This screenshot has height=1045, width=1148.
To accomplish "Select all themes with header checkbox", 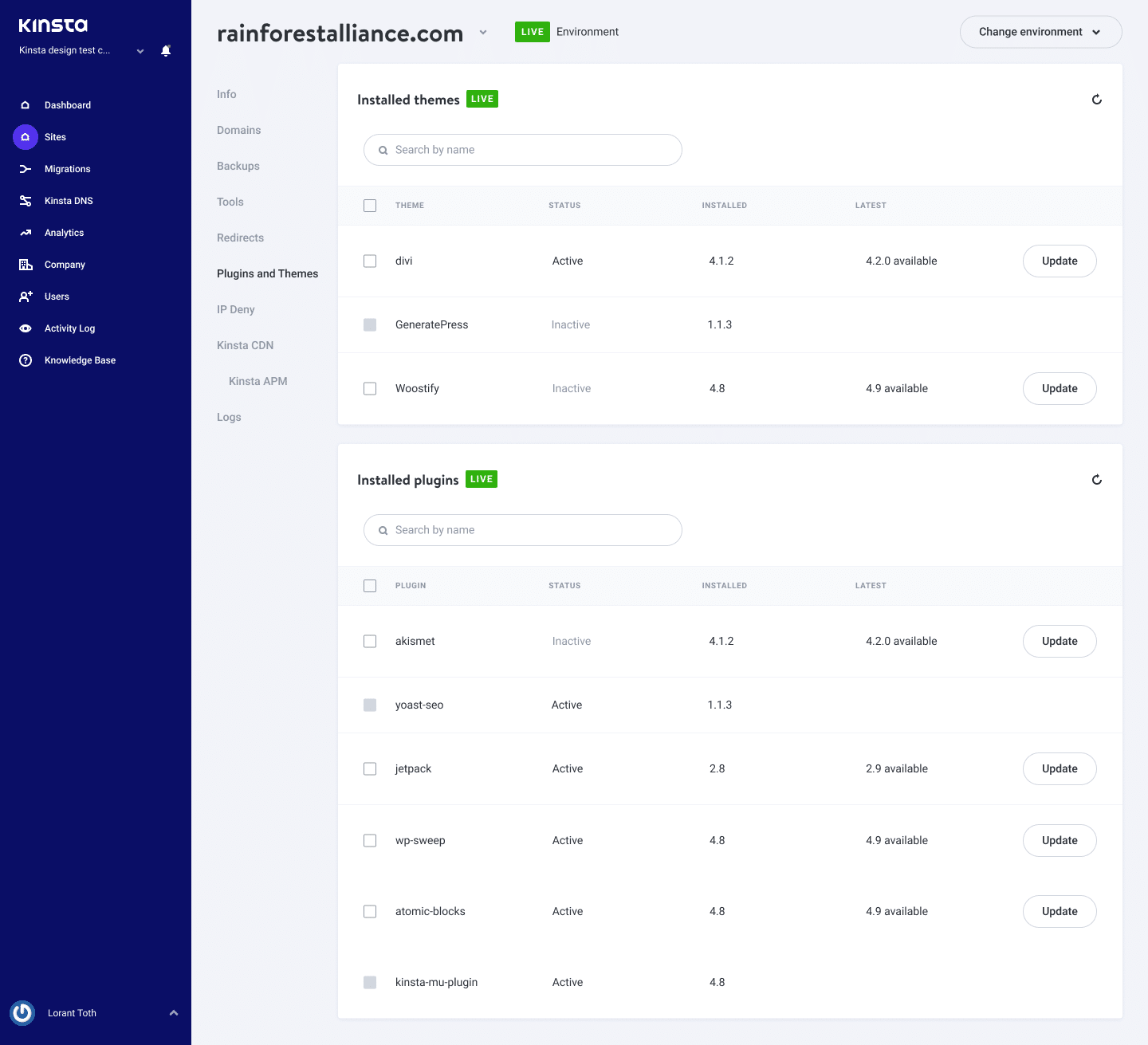I will pyautogui.click(x=370, y=206).
